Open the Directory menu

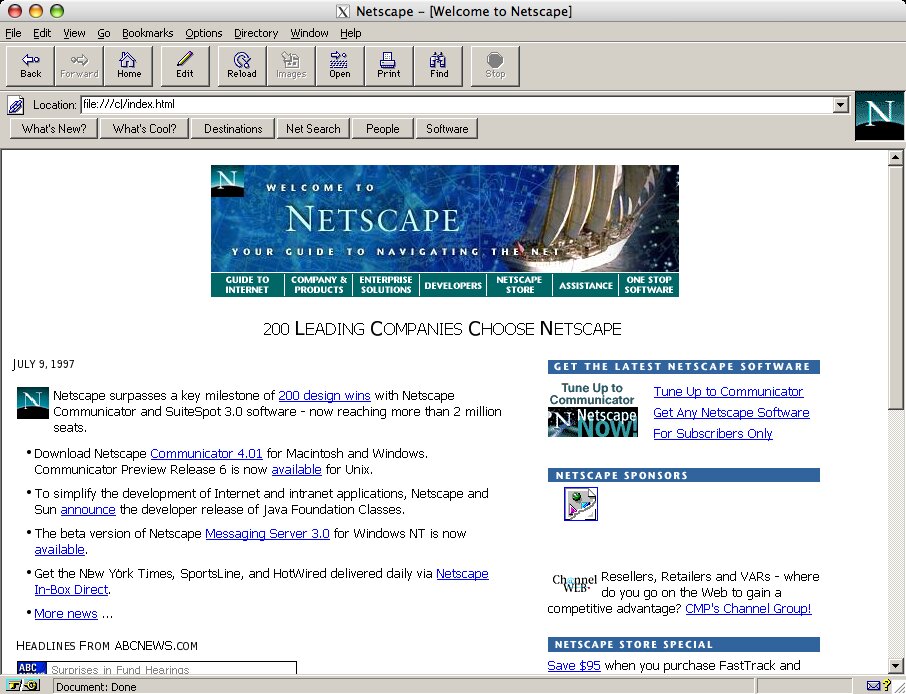256,33
